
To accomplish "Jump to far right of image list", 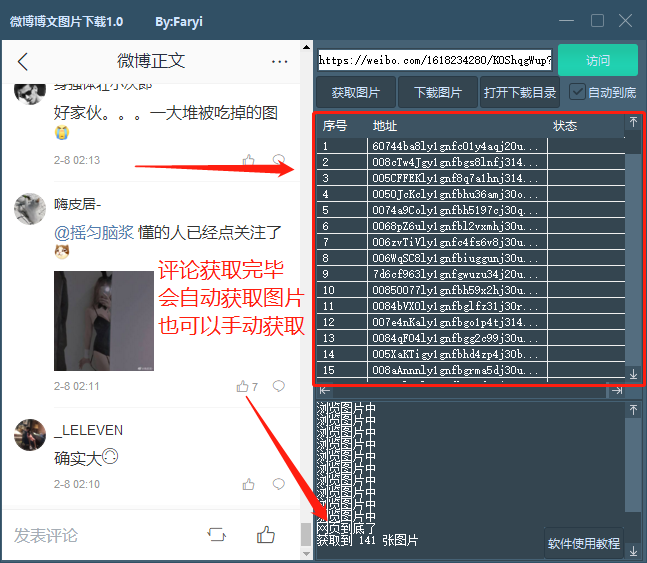I will 617,390.
